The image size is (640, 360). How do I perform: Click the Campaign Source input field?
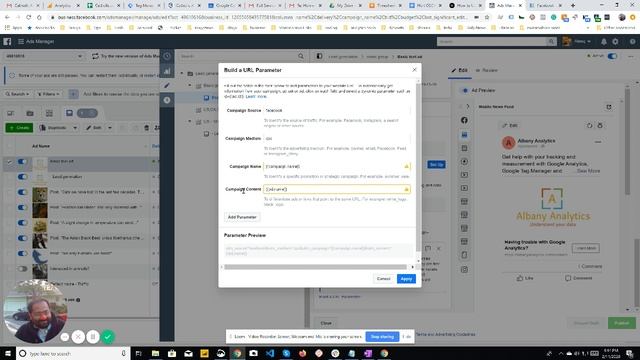337,110
